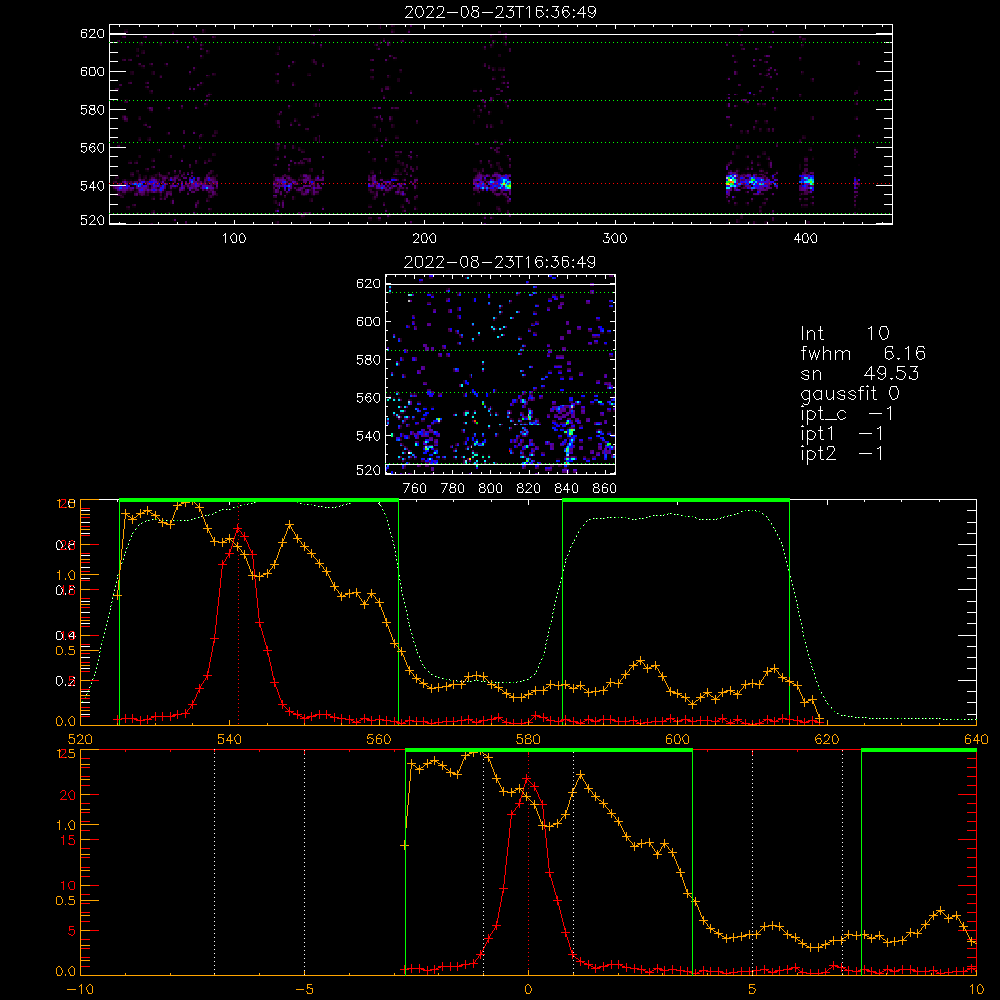Viewport: 1000px width, 1000px height.
Task: Click y-axis label 560 of the top spectrogram
Action: tap(92, 147)
